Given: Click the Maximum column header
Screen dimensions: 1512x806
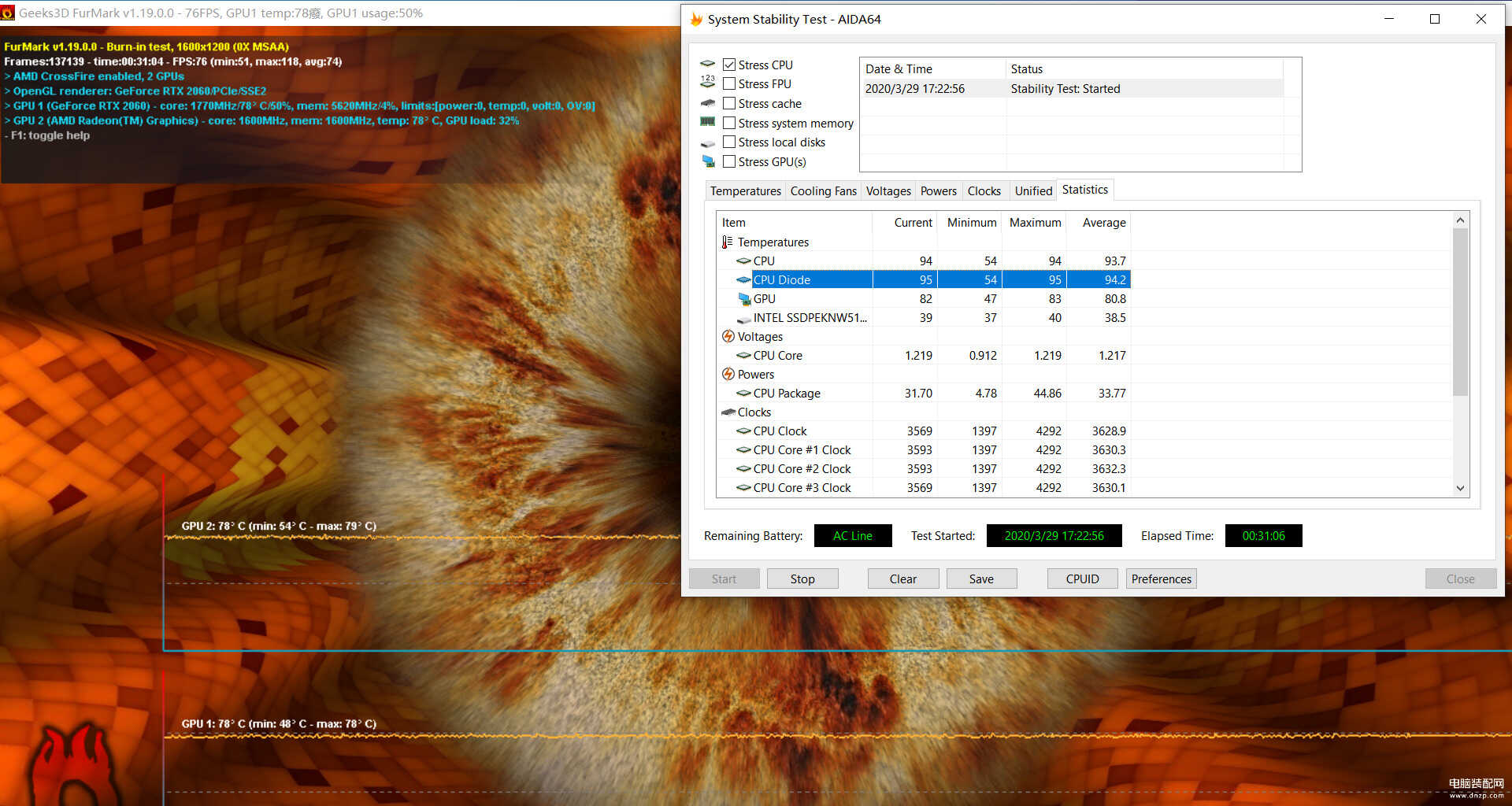Looking at the screenshot, I should (1034, 223).
